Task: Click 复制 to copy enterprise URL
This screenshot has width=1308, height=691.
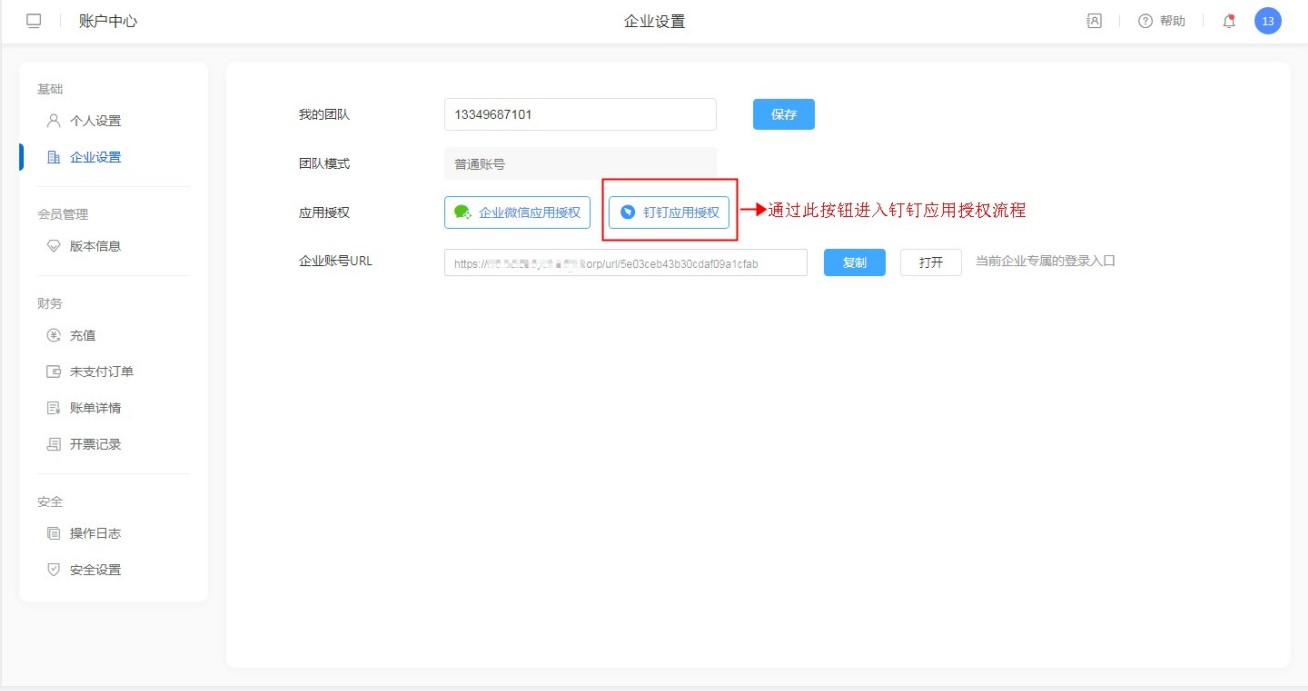Action: 854,262
